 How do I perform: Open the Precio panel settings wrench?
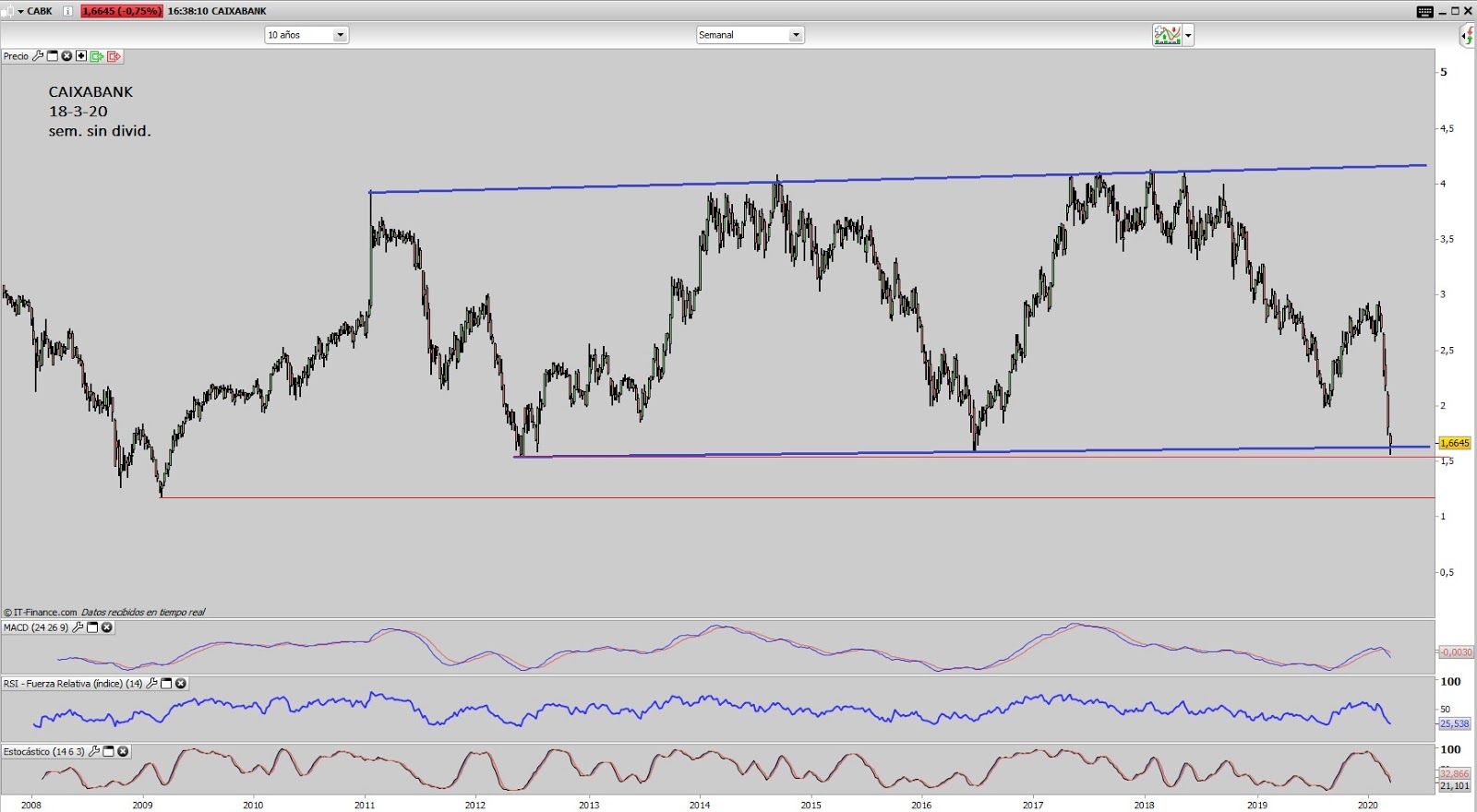(38, 56)
